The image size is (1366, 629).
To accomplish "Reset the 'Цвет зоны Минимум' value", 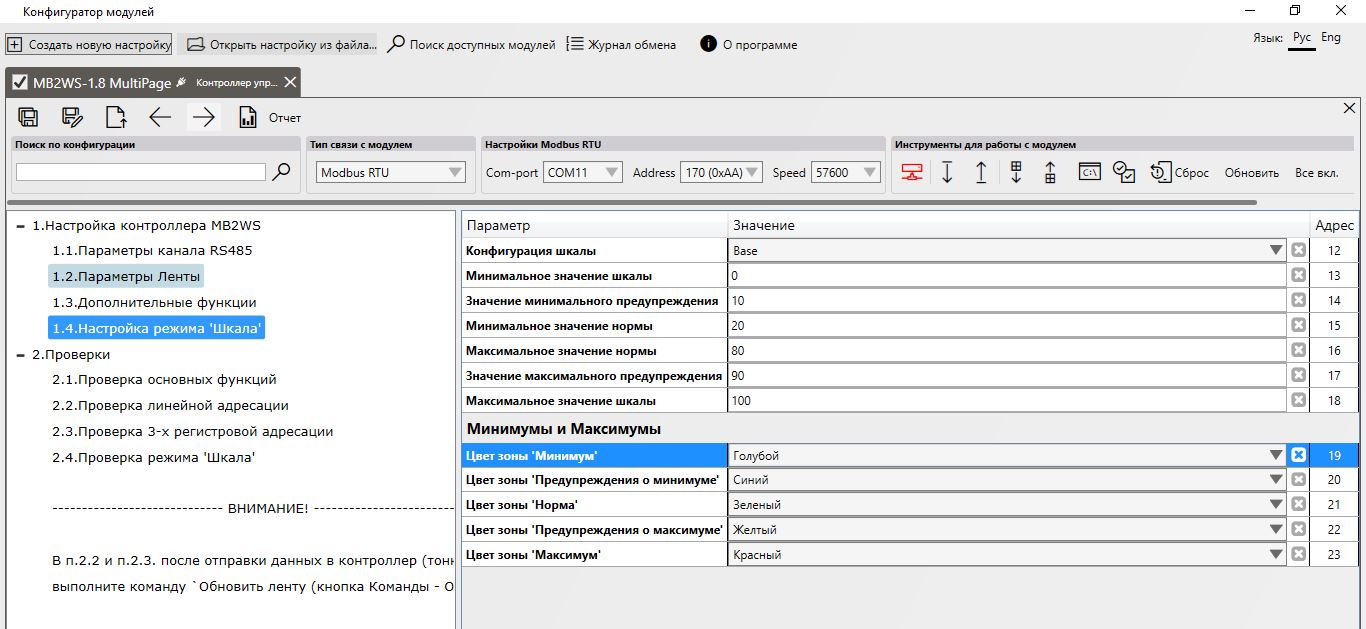I will [x=1298, y=455].
